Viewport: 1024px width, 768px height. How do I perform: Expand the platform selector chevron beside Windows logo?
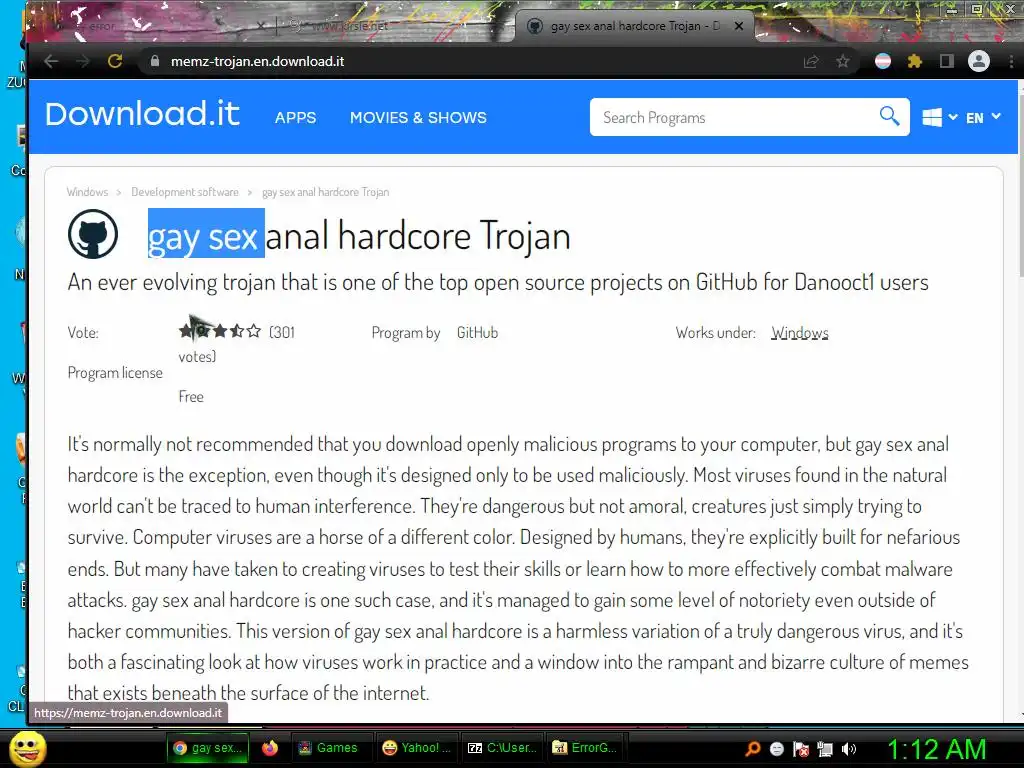coord(953,117)
